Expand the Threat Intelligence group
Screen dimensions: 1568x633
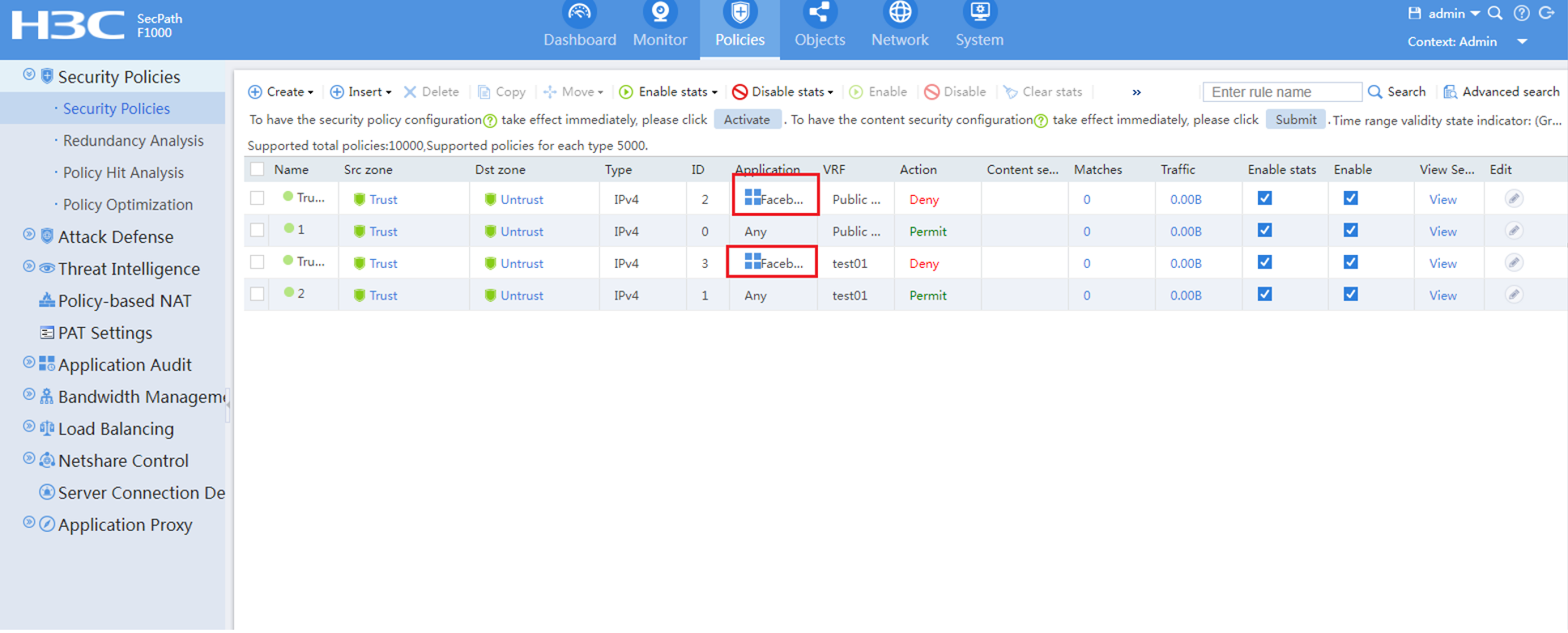29,266
